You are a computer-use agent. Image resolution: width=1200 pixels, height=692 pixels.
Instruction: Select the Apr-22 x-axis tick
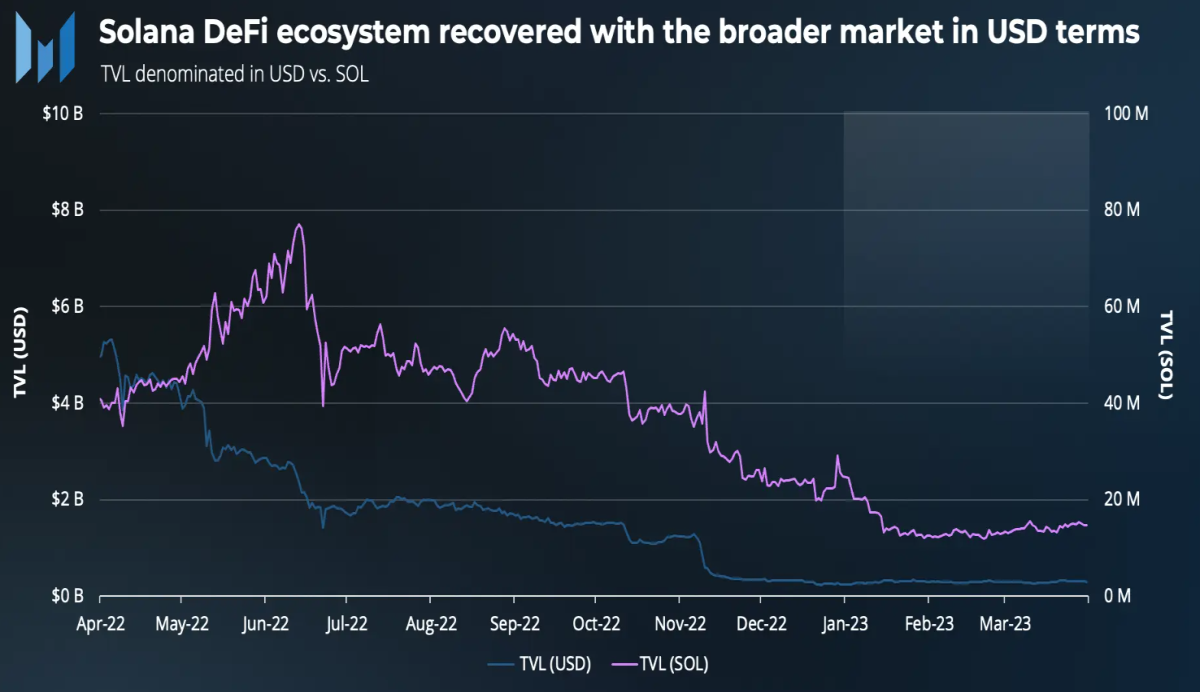coord(100,623)
